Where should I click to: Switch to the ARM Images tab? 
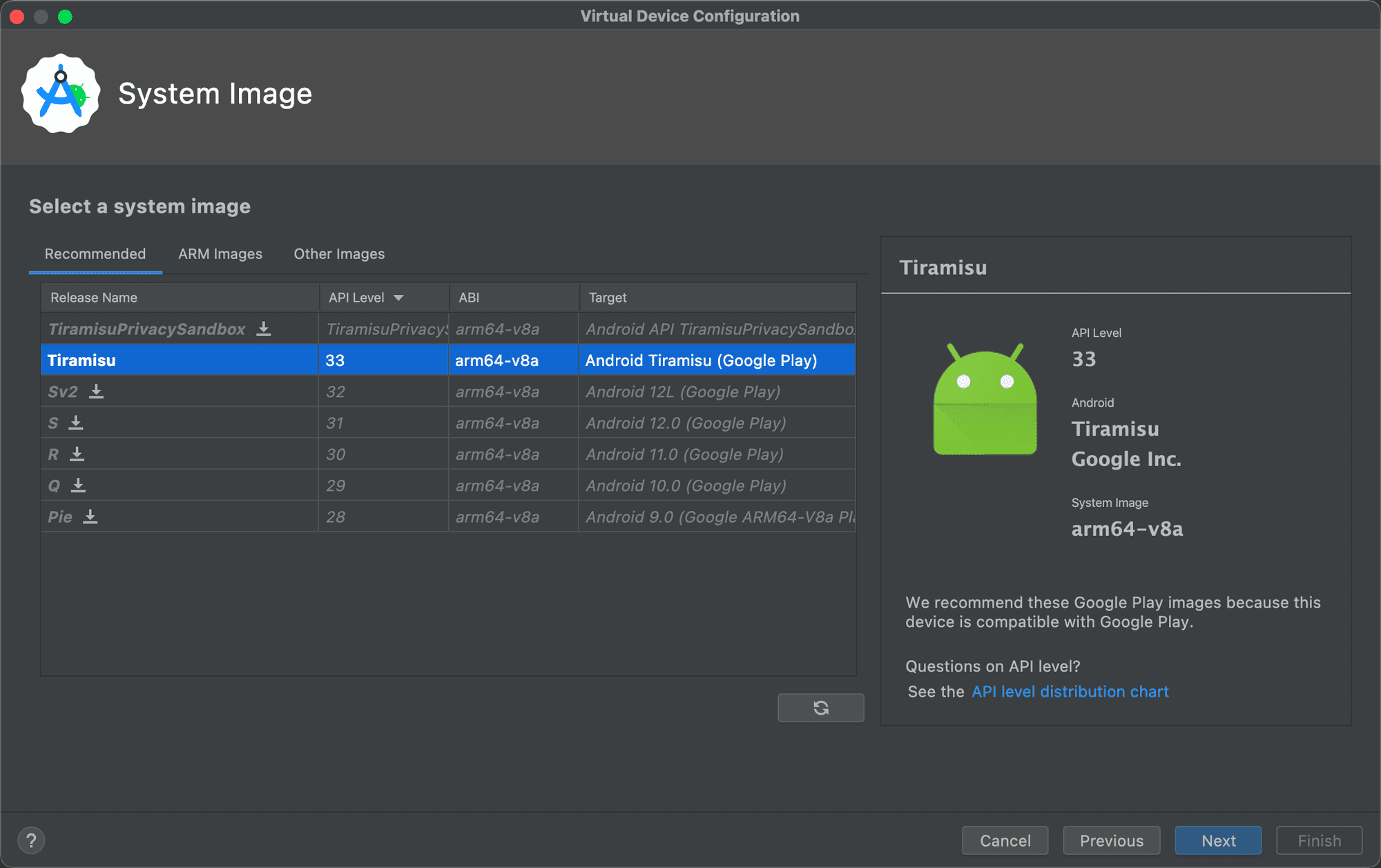click(x=220, y=254)
